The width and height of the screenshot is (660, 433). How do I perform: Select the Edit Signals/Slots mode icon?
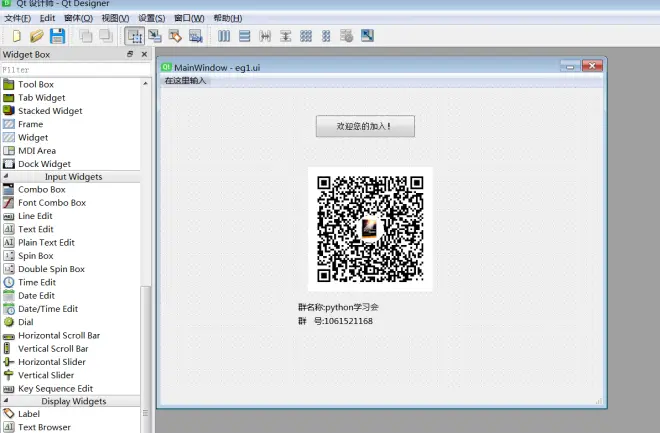pyautogui.click(x=155, y=36)
